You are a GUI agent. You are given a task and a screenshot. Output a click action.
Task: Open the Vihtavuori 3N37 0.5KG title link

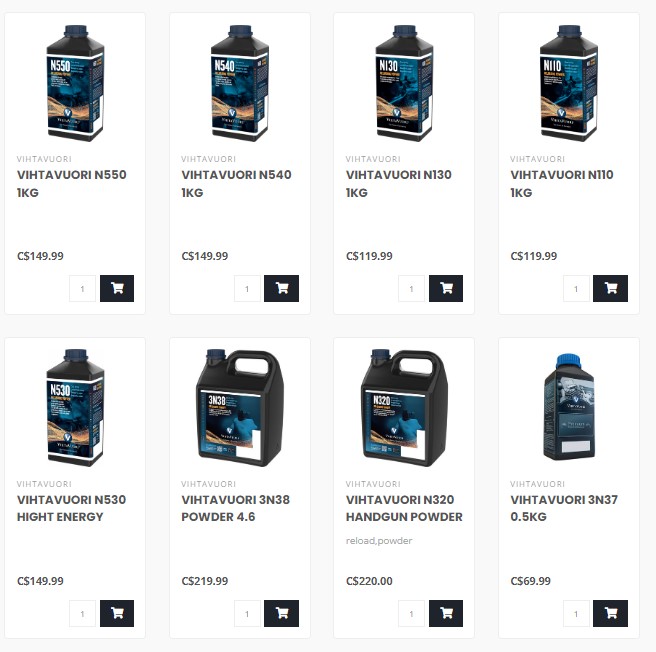tap(564, 508)
